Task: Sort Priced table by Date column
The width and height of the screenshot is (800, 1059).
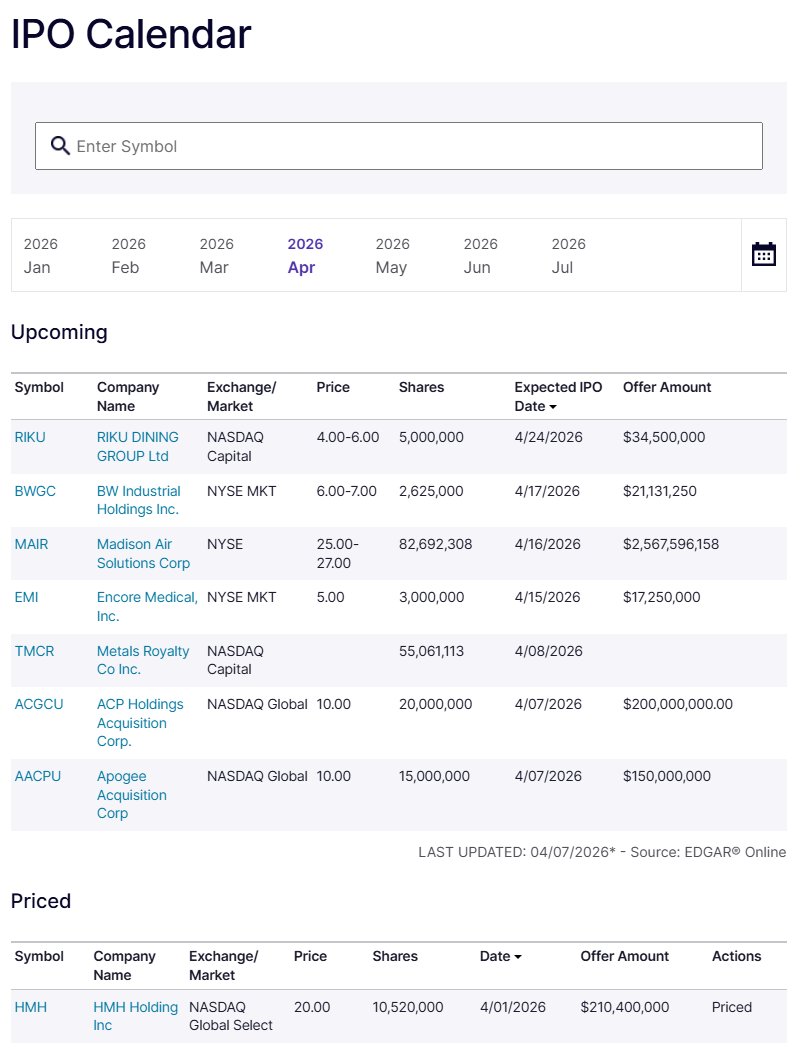Action: (500, 956)
